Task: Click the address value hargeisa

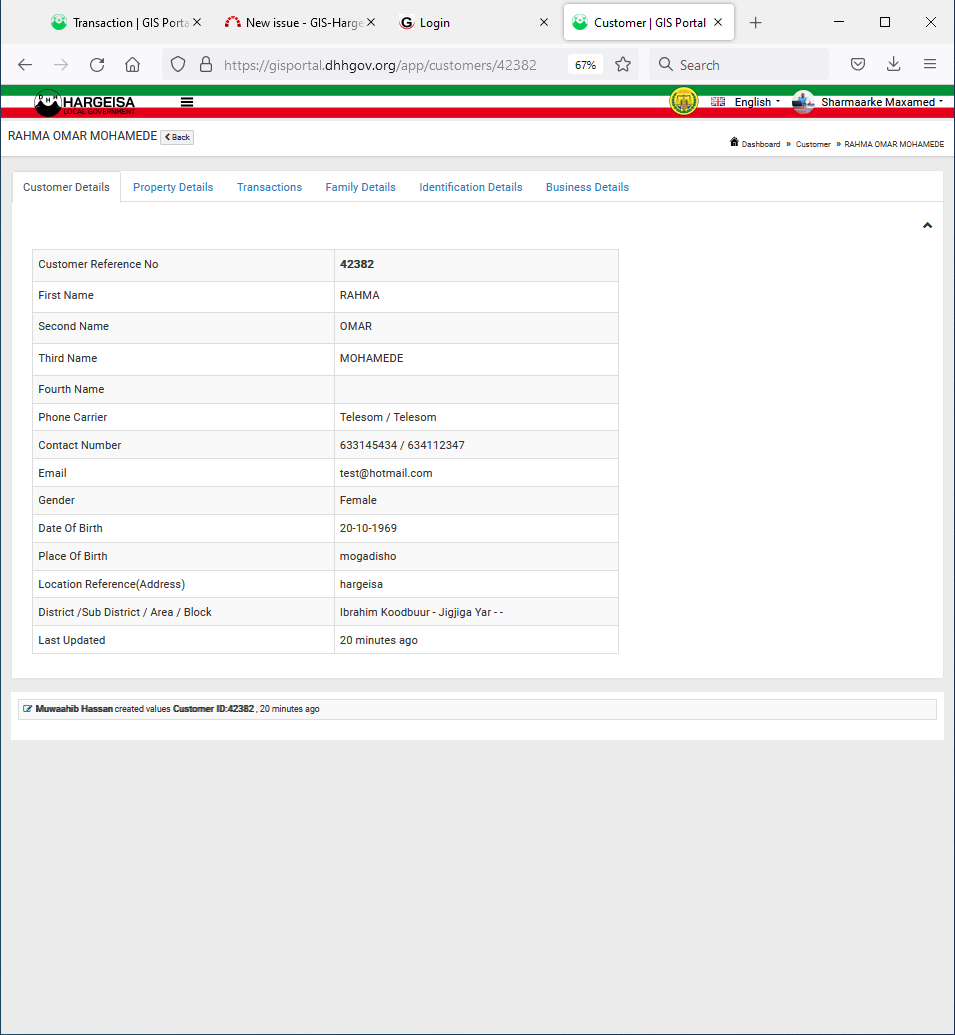Action: [x=361, y=585]
